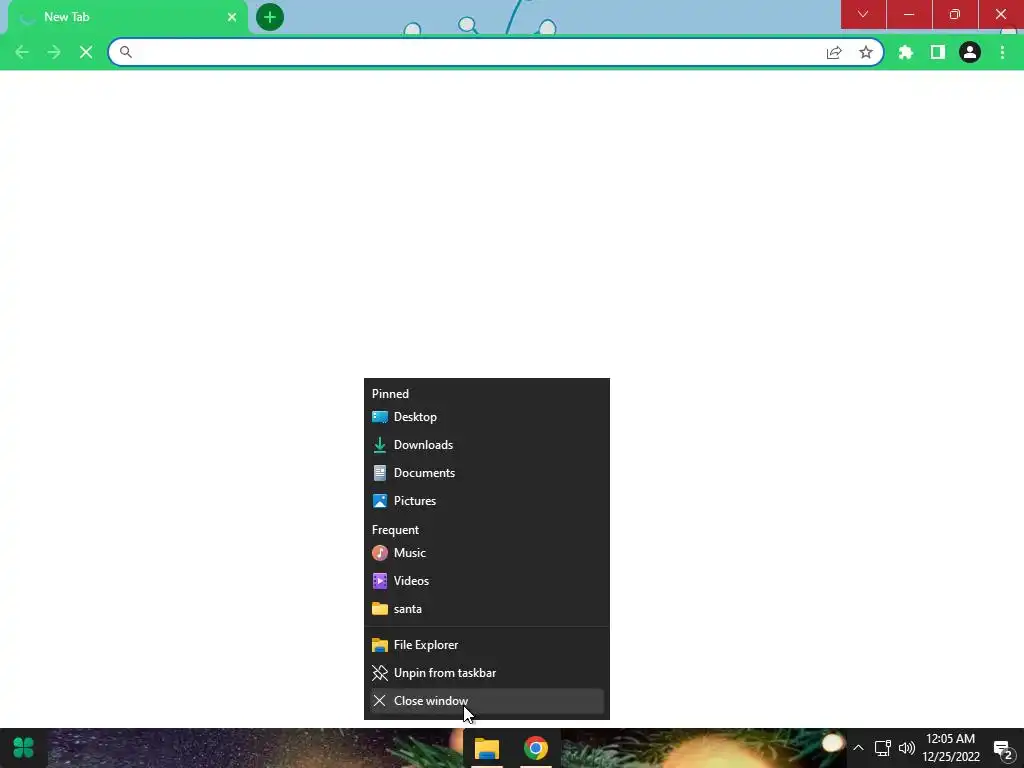This screenshot has width=1024, height=768.
Task: Show hidden system tray icons
Action: [858, 748]
